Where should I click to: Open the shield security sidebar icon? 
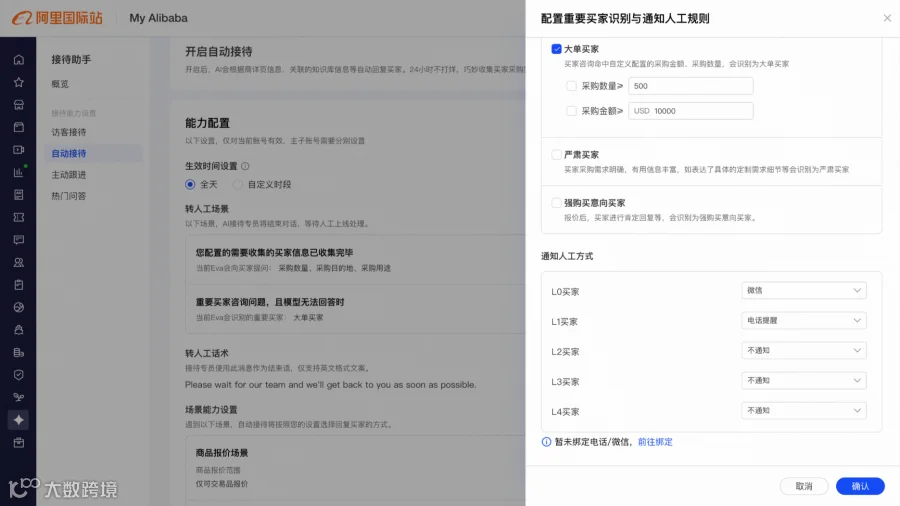(x=18, y=375)
